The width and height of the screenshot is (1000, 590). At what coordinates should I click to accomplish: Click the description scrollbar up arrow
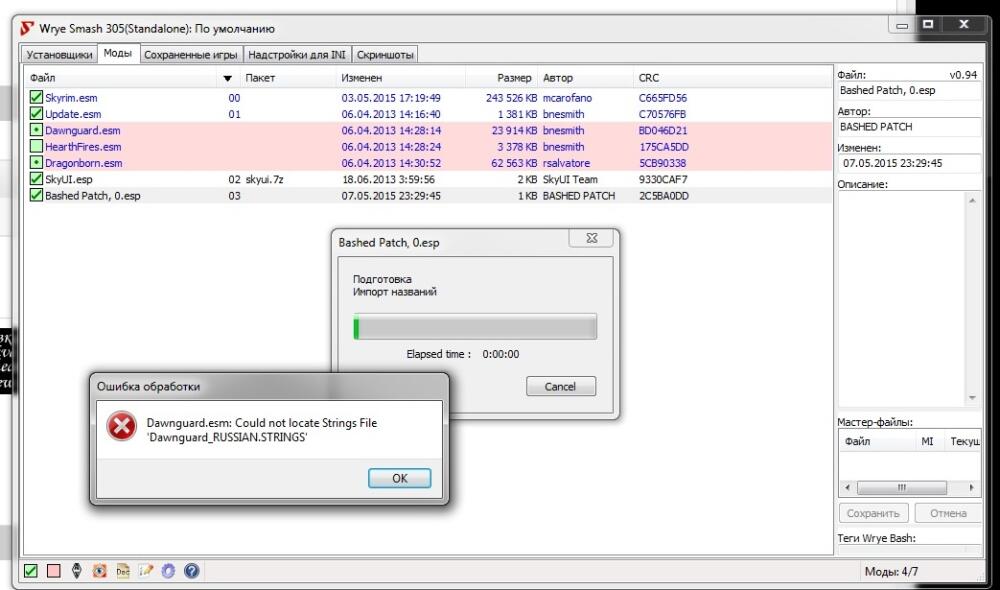pyautogui.click(x=972, y=200)
